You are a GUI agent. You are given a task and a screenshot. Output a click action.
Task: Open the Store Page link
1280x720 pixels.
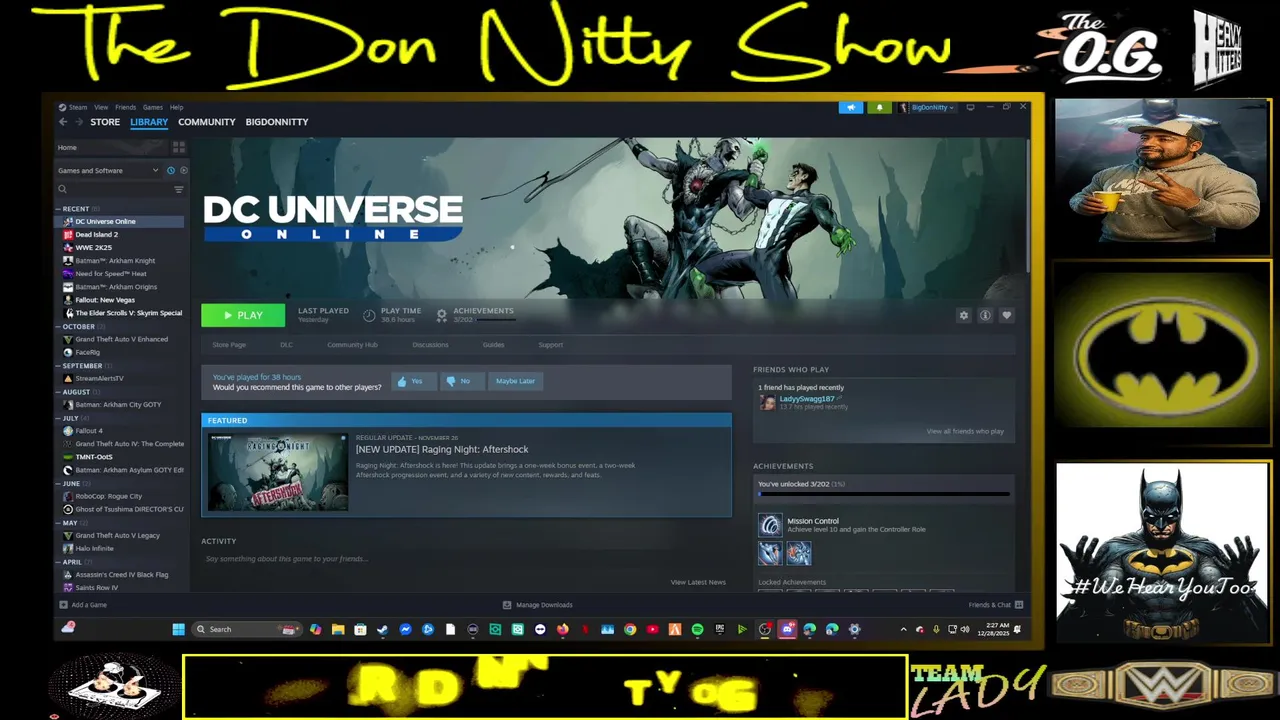click(x=229, y=345)
